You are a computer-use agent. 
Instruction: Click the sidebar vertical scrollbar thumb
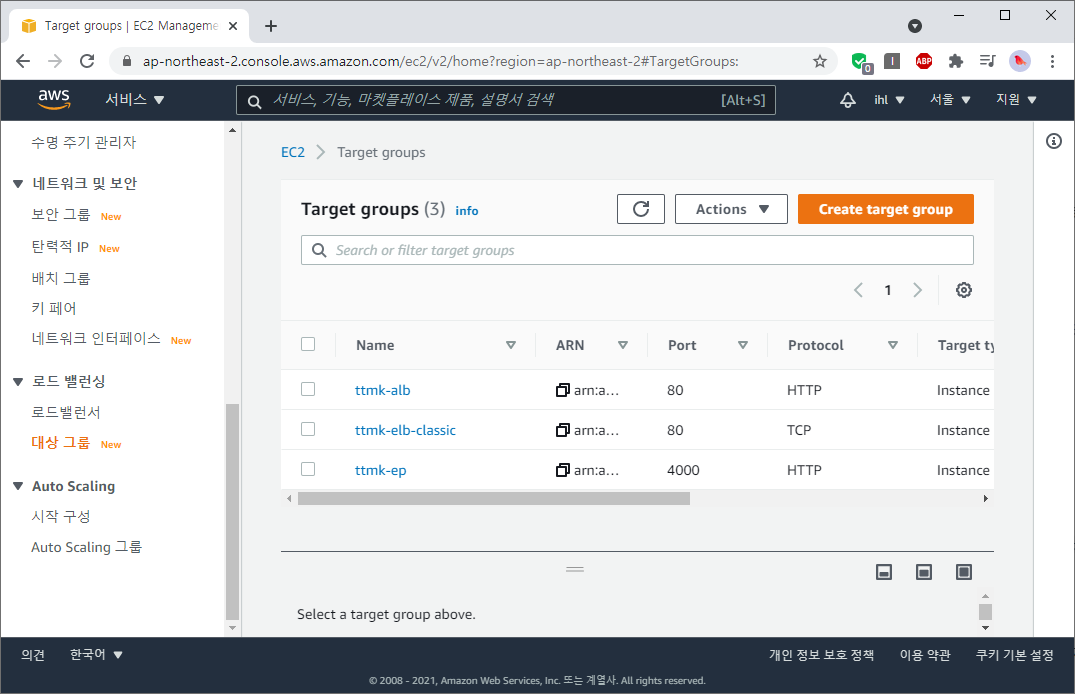click(232, 511)
